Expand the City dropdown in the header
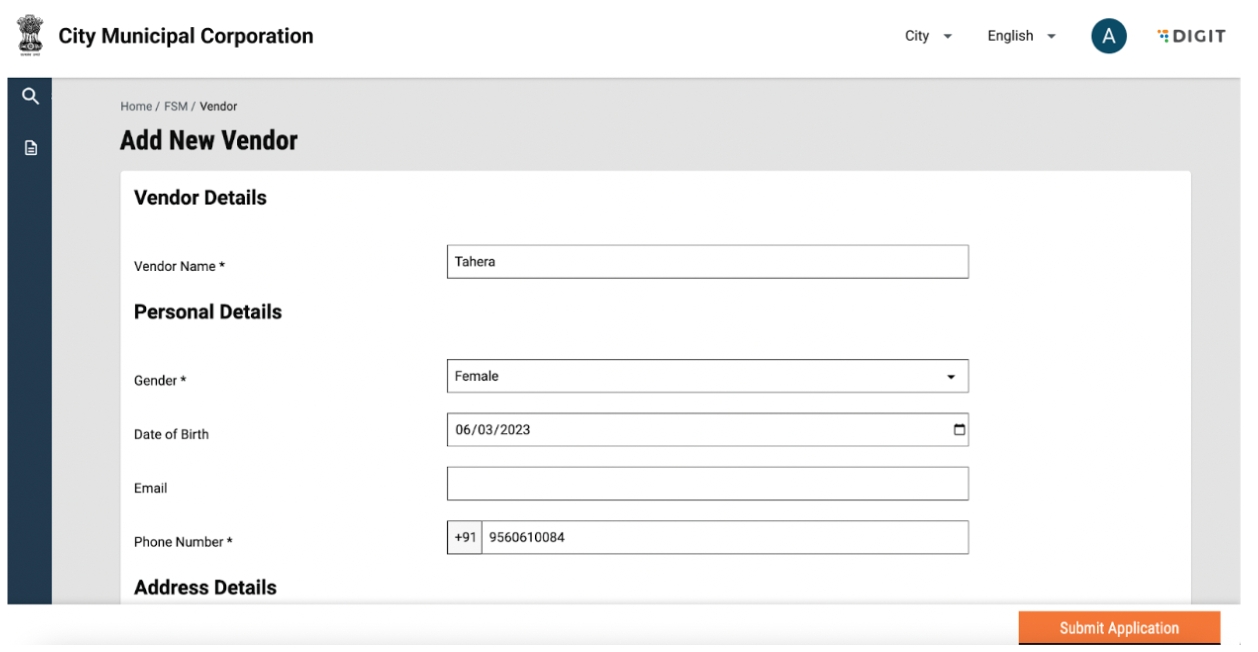Screen dimensions: 1258x652 (927, 36)
